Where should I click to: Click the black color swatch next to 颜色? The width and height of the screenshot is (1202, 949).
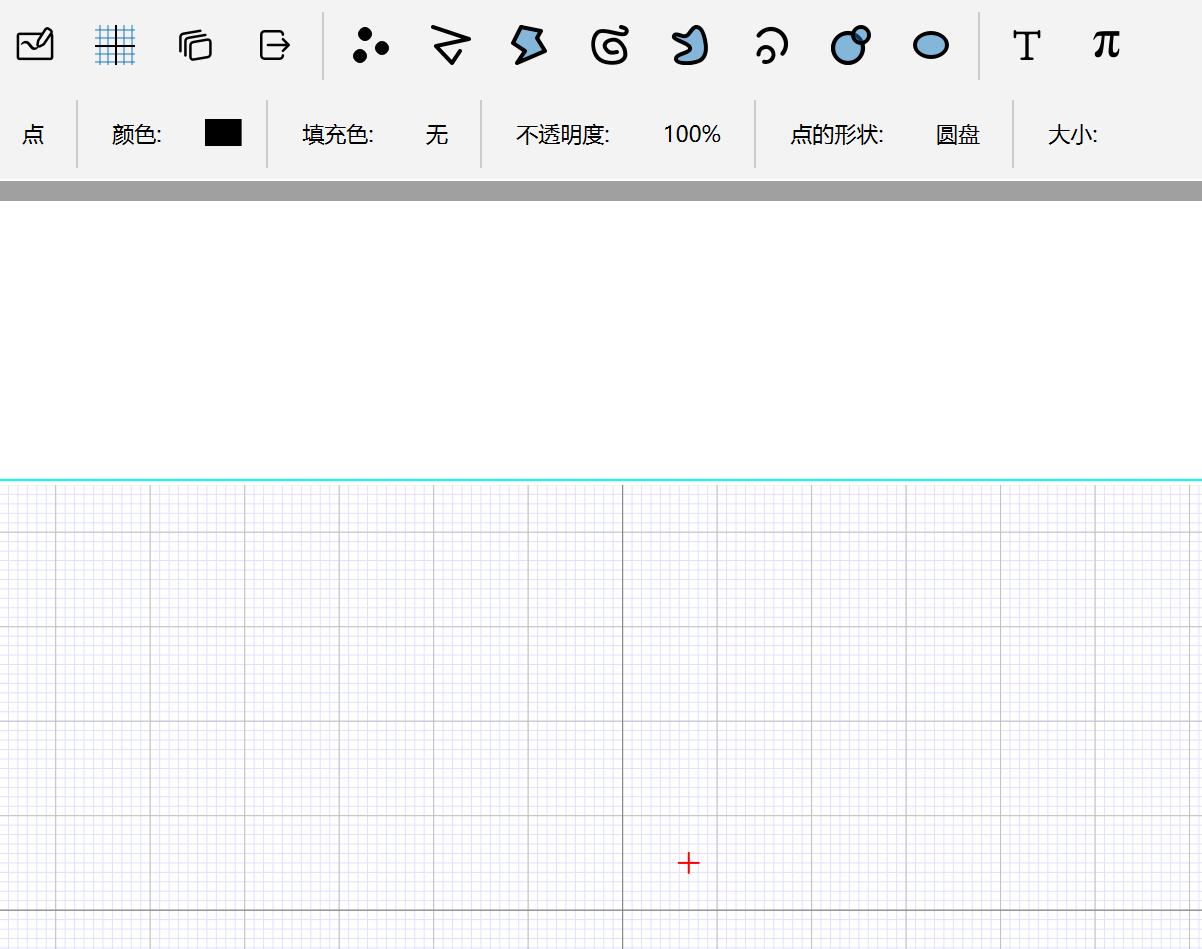point(223,133)
